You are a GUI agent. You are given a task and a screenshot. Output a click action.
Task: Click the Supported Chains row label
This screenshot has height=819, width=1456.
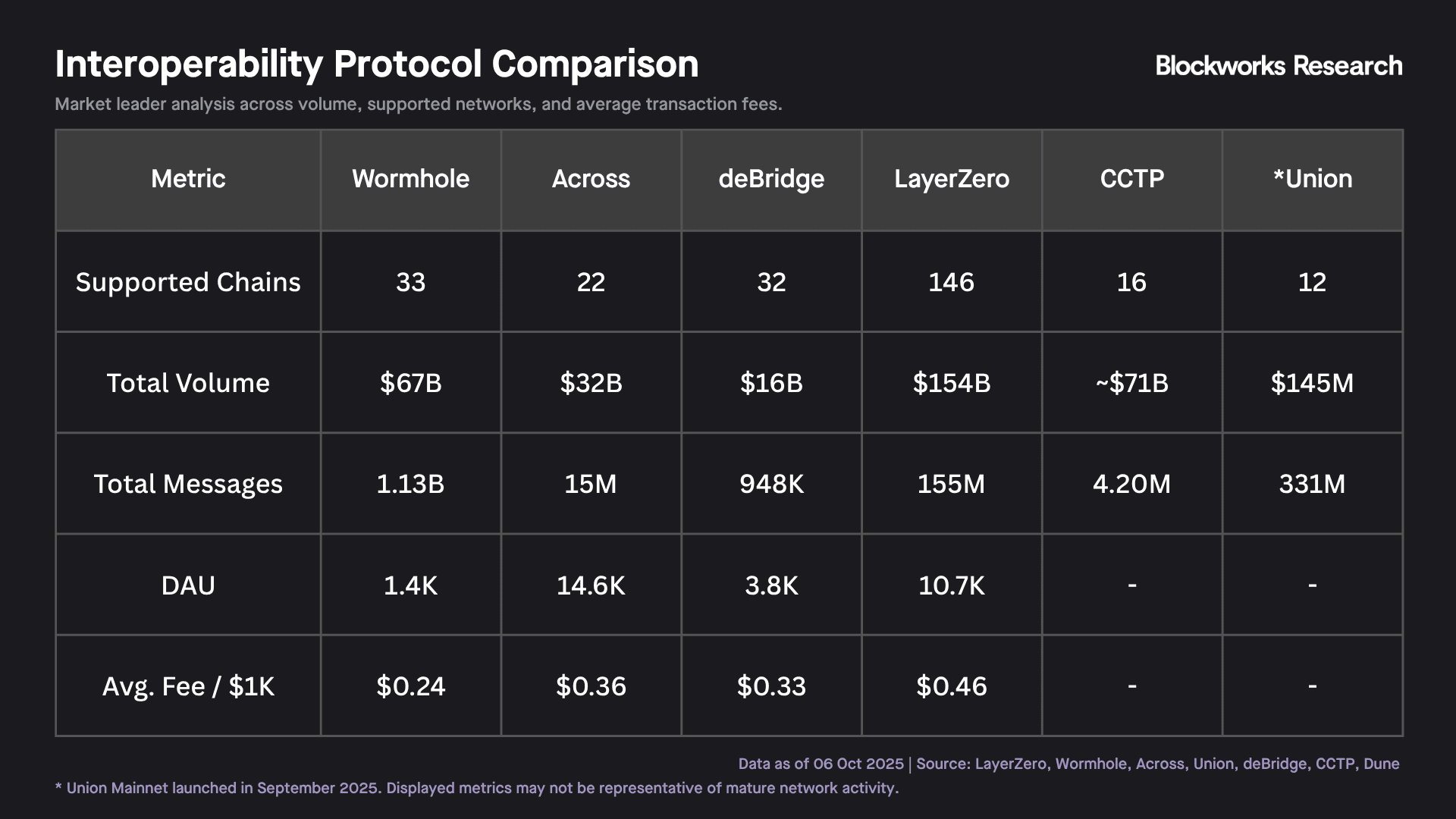point(188,282)
